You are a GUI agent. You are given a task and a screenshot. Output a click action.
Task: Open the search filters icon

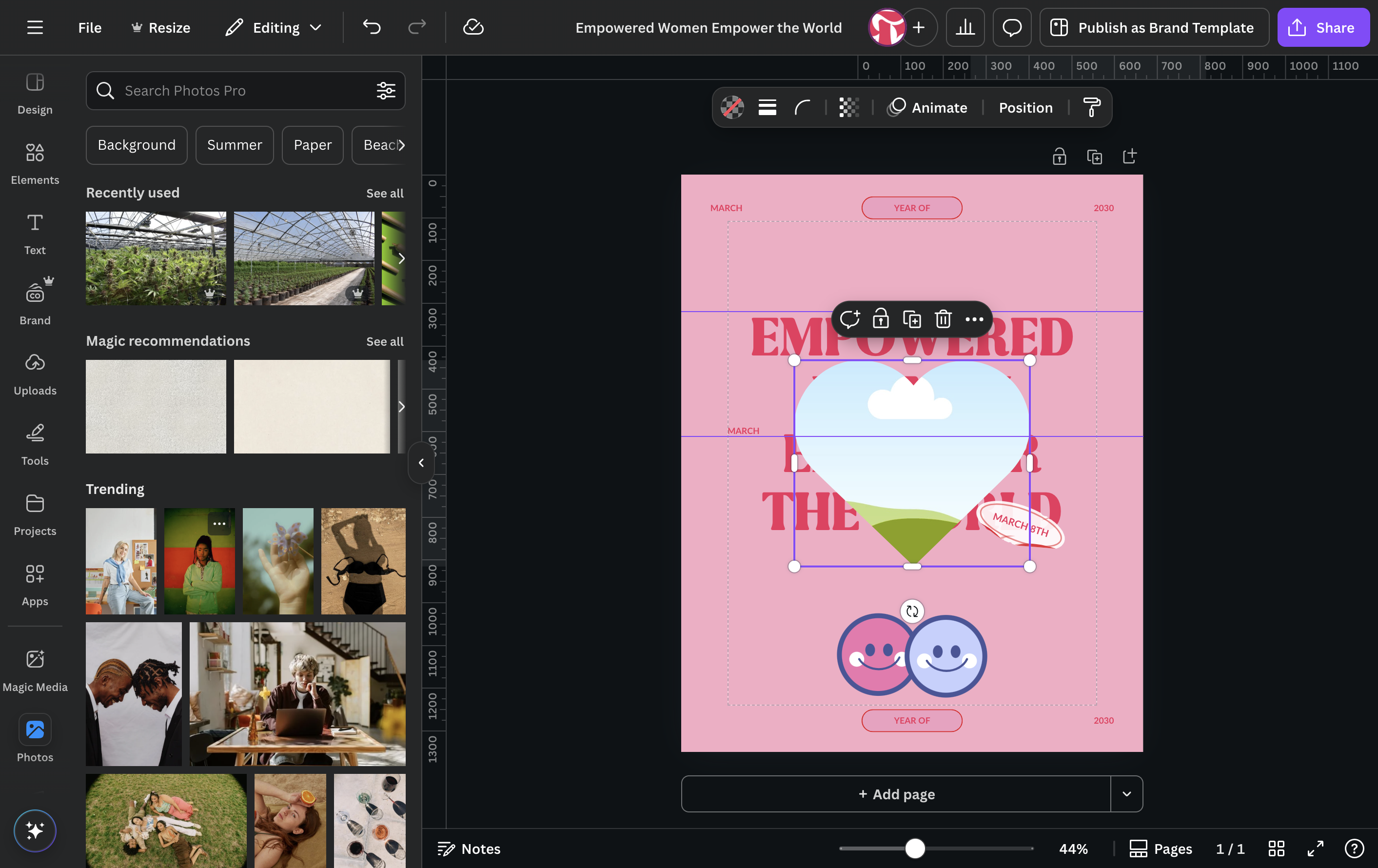pyautogui.click(x=386, y=90)
